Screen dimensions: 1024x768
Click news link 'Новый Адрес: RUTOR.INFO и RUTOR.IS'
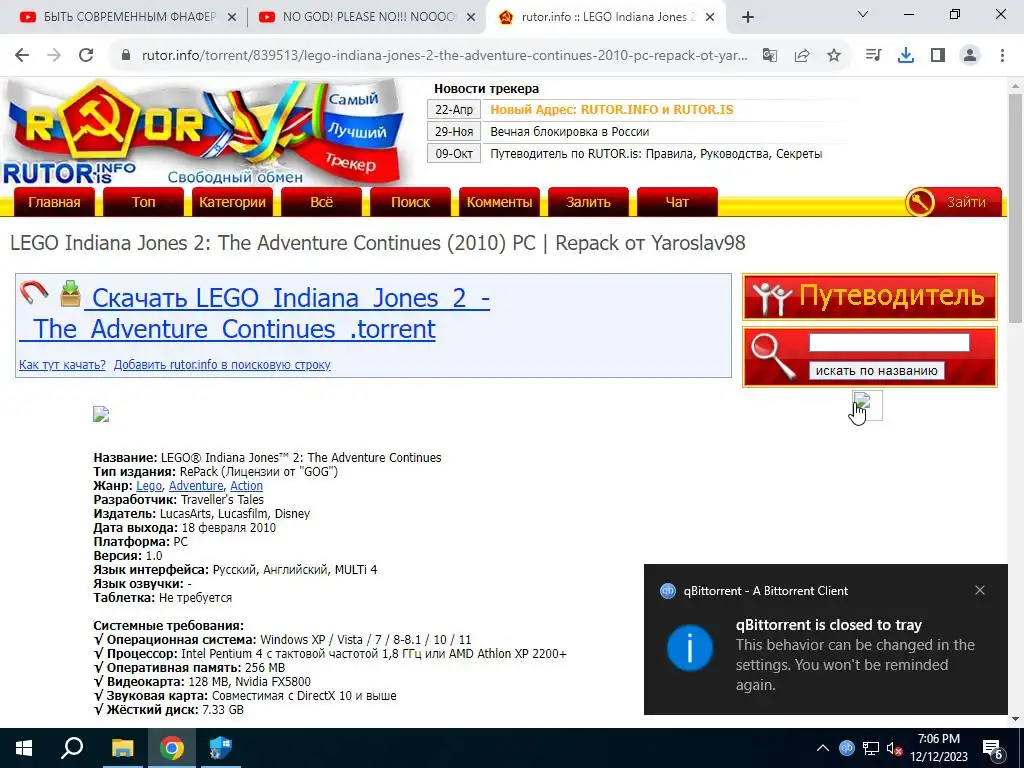coord(612,110)
